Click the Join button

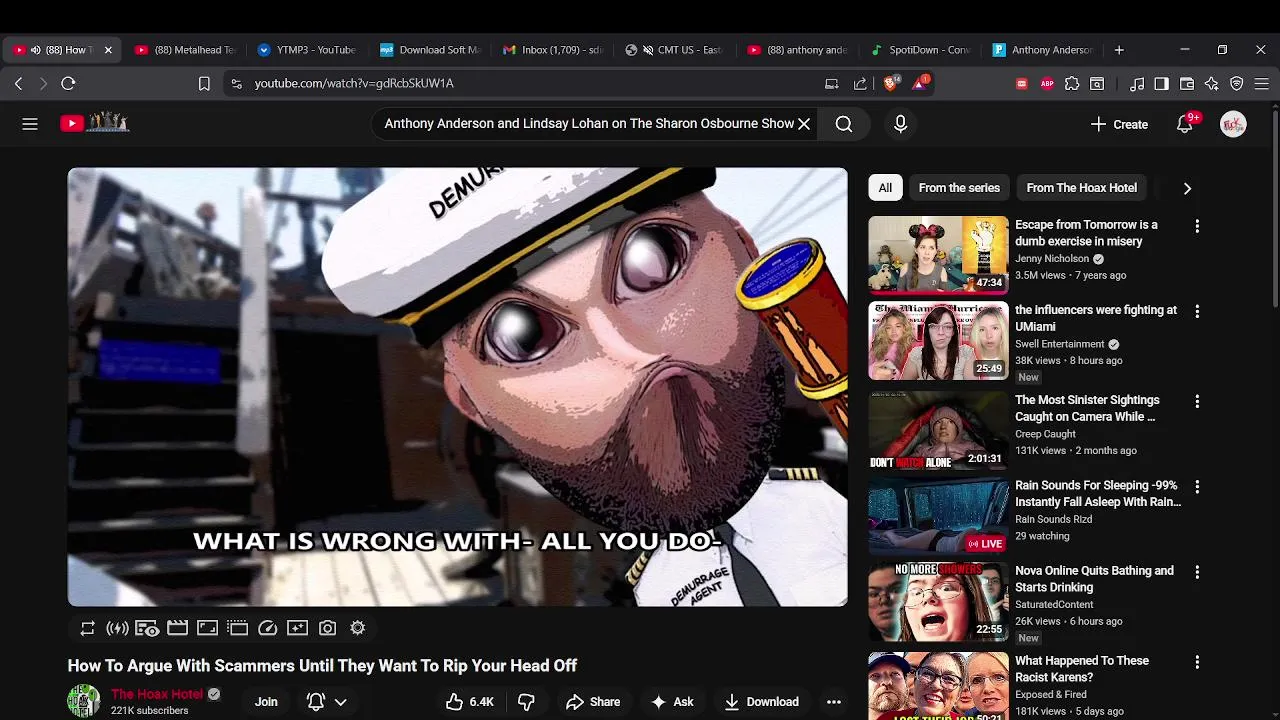266,702
